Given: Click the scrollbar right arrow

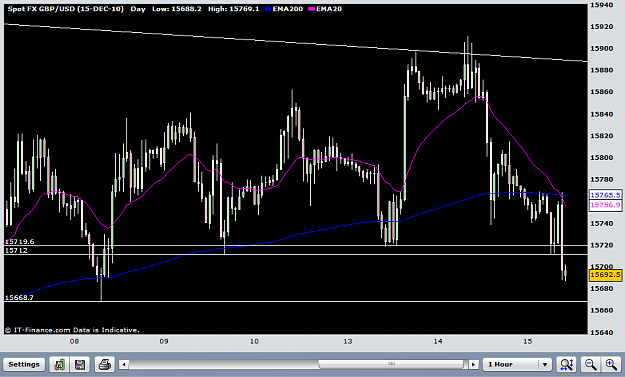Looking at the screenshot, I should (473, 364).
